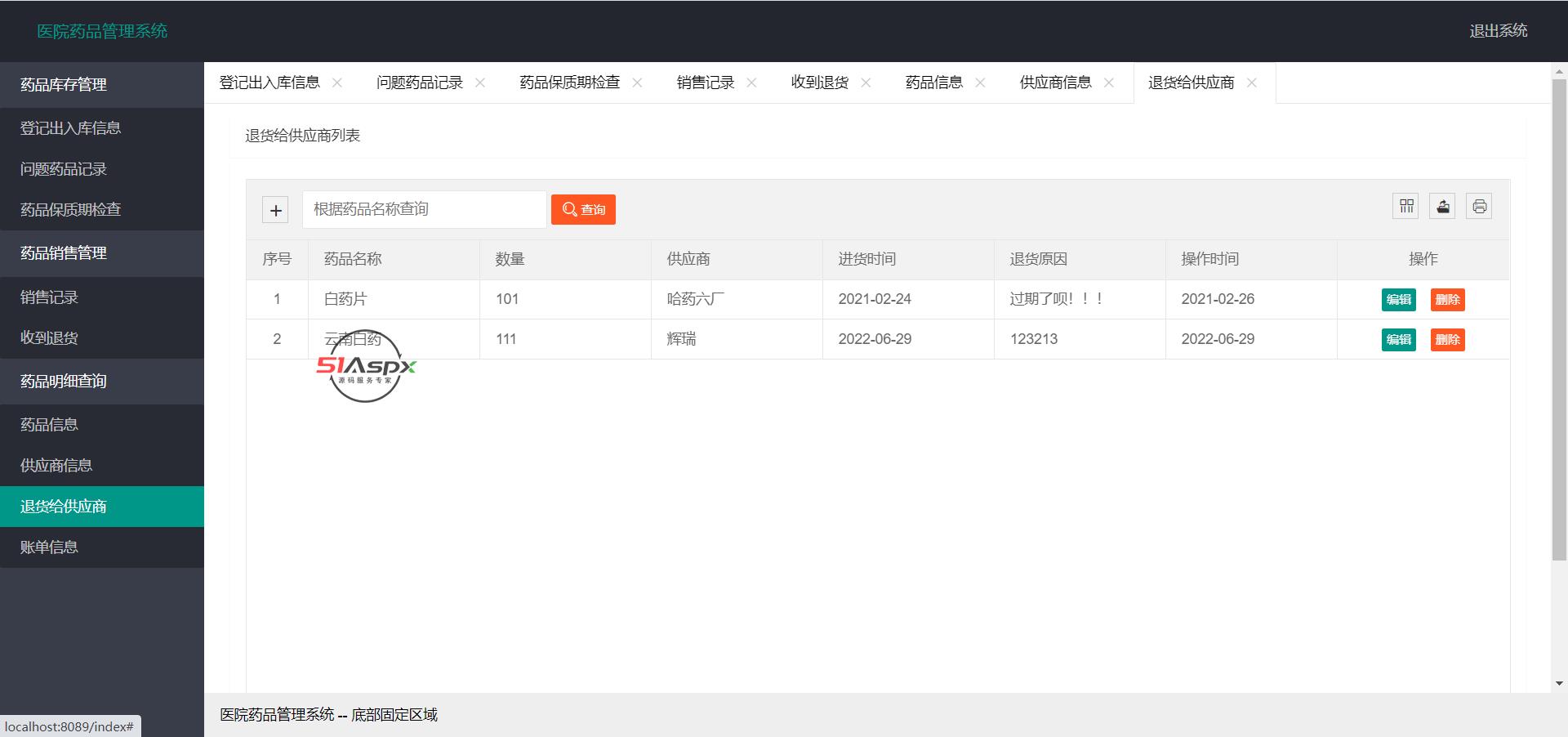Click 退出系统 to log out
The height and width of the screenshot is (737, 1568).
pyautogui.click(x=1499, y=31)
